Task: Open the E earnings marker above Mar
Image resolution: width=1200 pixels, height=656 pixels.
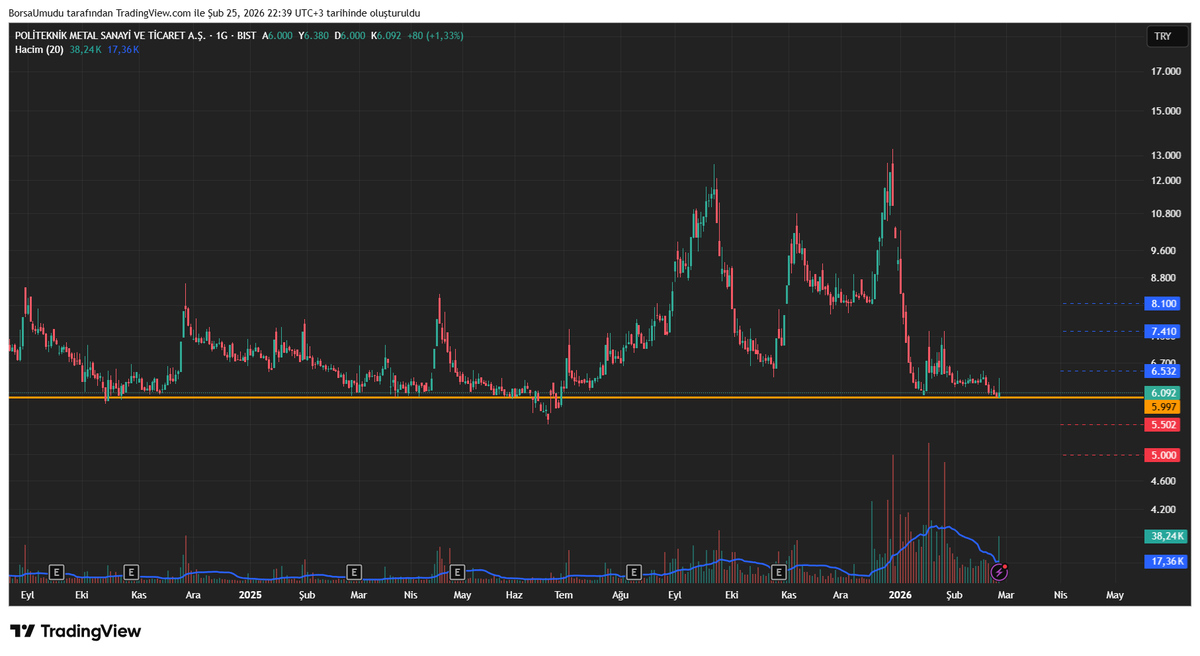Action: [x=353, y=572]
